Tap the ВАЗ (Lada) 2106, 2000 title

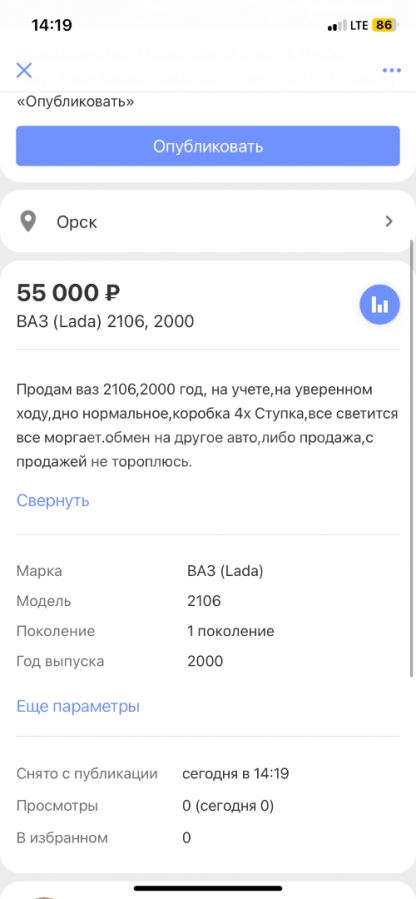click(105, 322)
